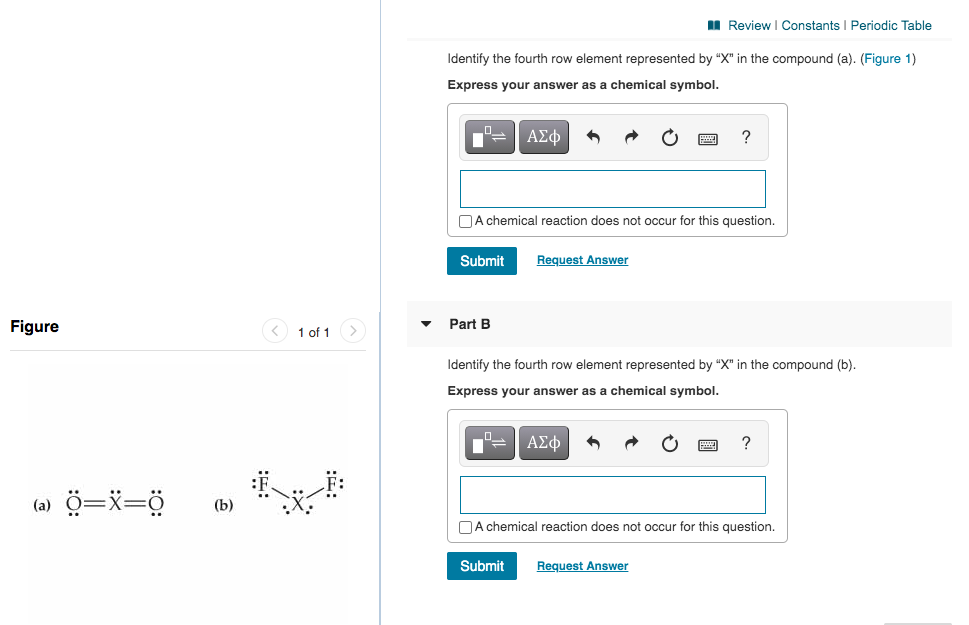
Task: Open Greek letters ΑΣφ palette in Part A
Action: 543,137
